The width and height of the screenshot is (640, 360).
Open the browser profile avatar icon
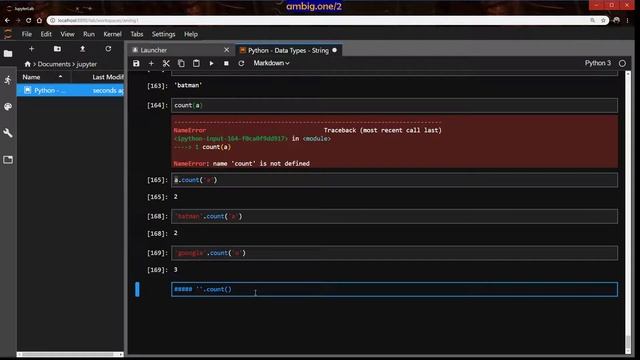click(616, 20)
